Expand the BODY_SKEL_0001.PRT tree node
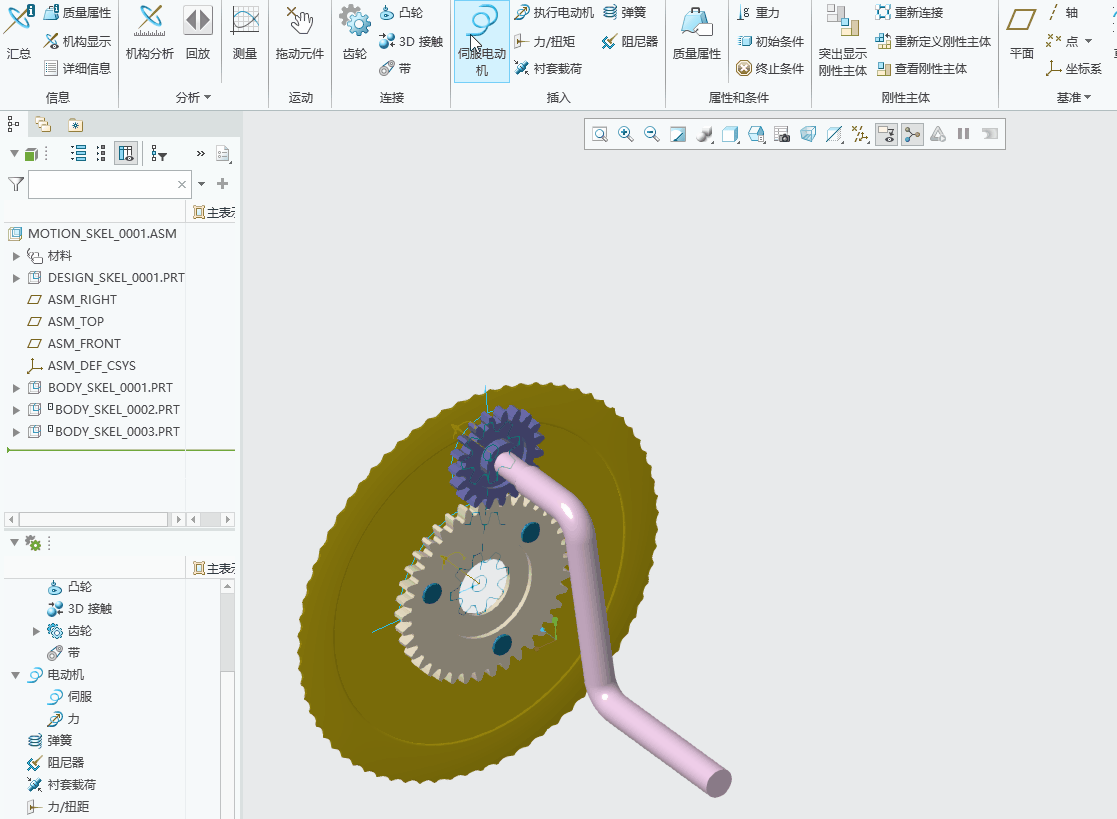1117x819 pixels. 16,388
